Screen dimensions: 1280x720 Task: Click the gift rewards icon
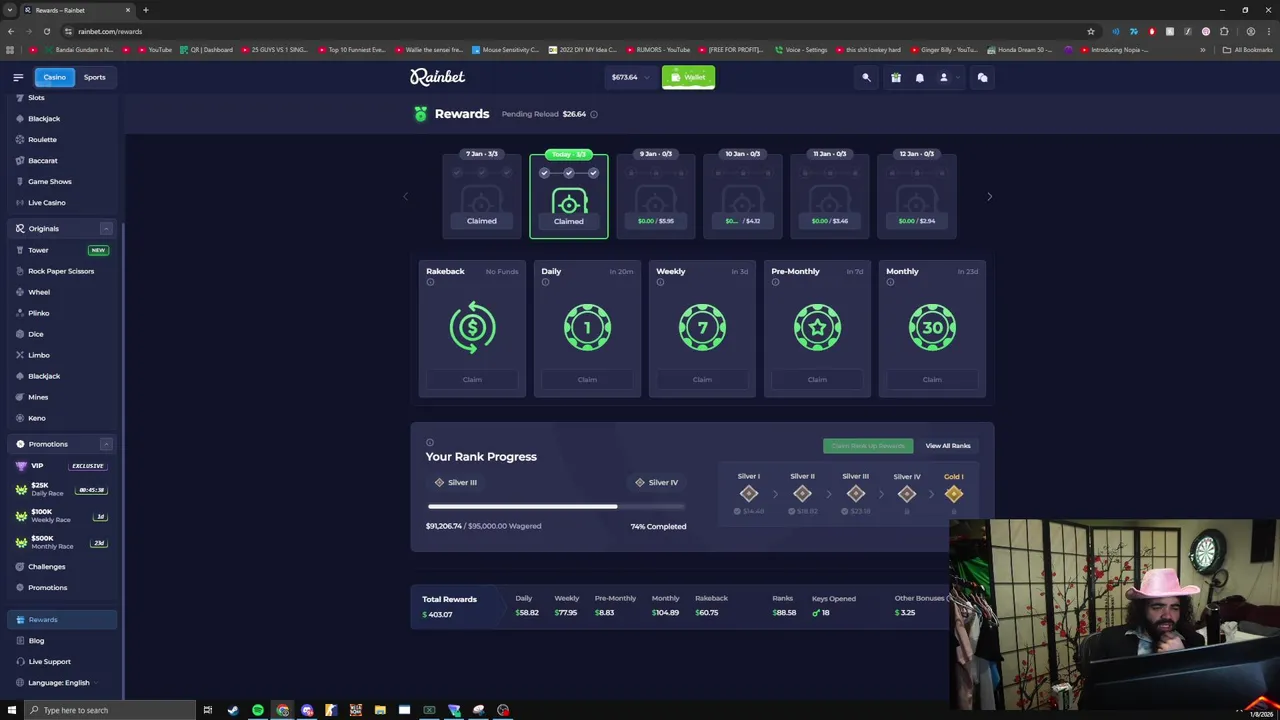896,77
